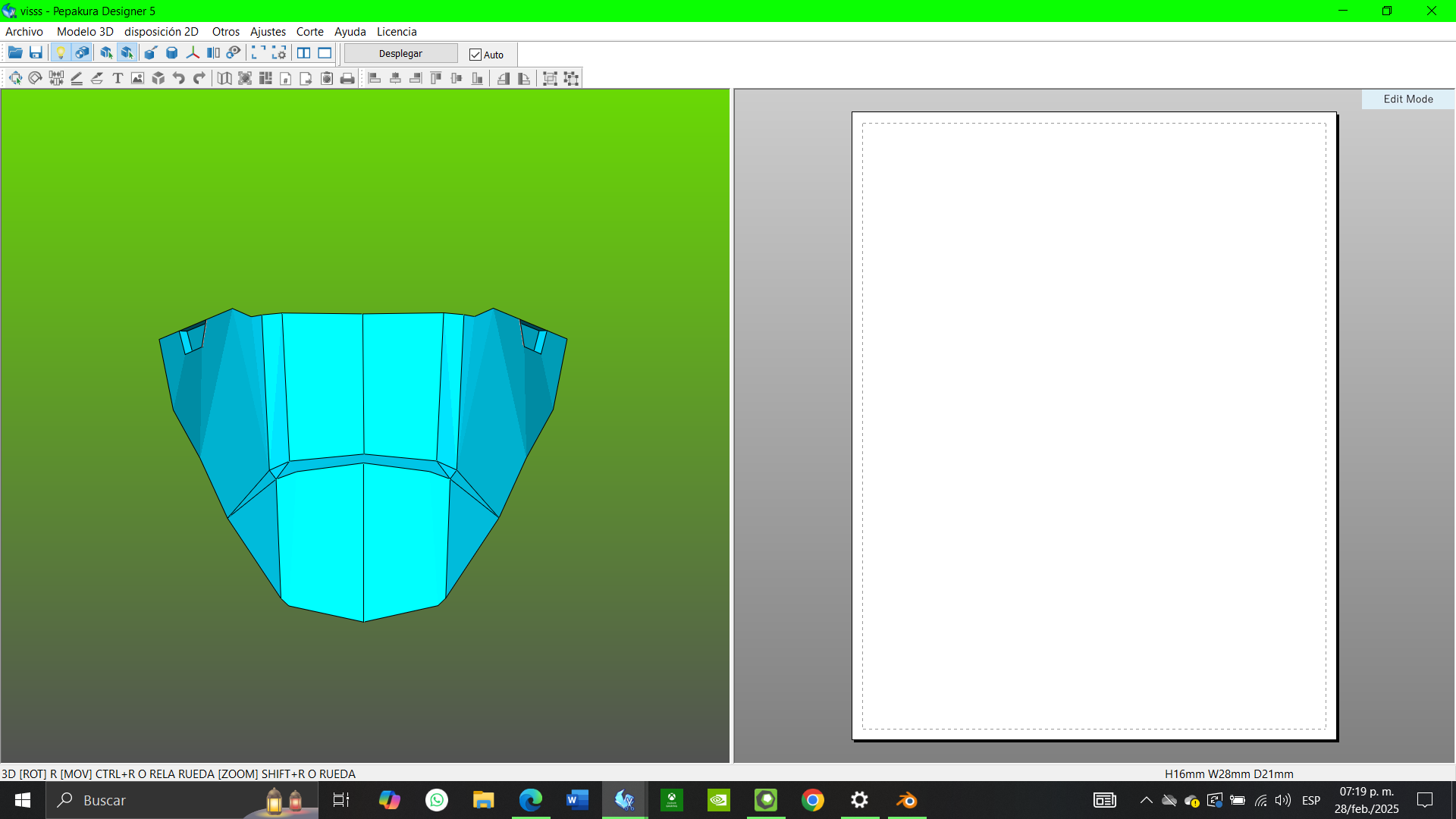Viewport: 1456px width, 819px height.
Task: Click the 3D axes icon in toolbar
Action: point(193,53)
